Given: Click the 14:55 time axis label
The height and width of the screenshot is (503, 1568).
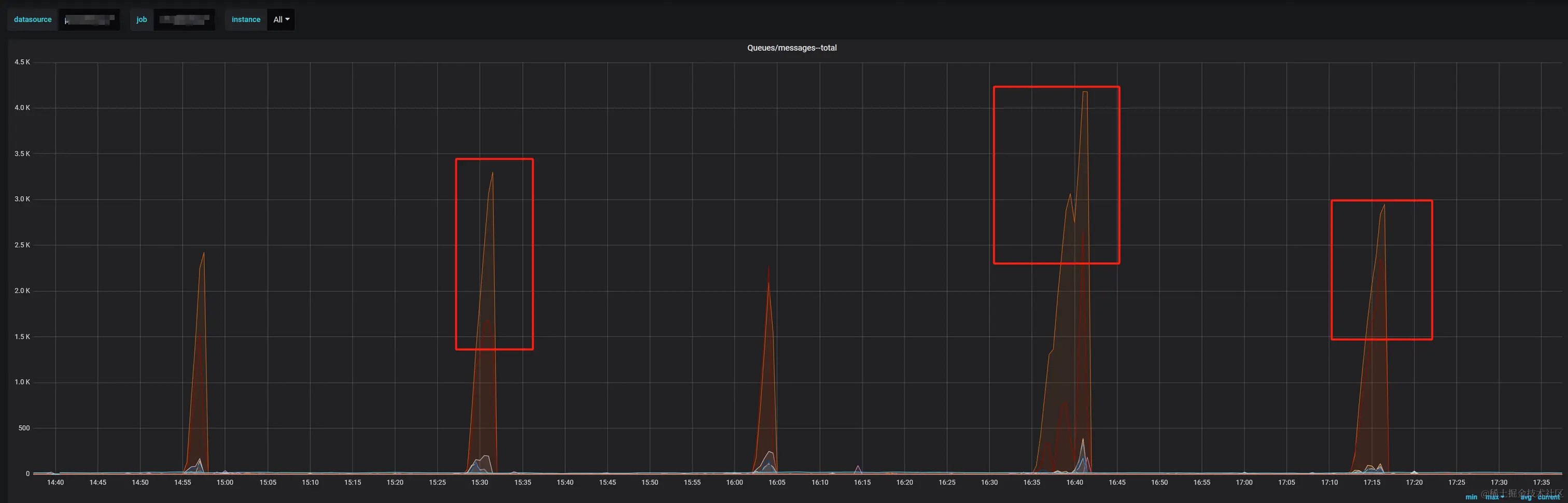Looking at the screenshot, I should pyautogui.click(x=183, y=482).
